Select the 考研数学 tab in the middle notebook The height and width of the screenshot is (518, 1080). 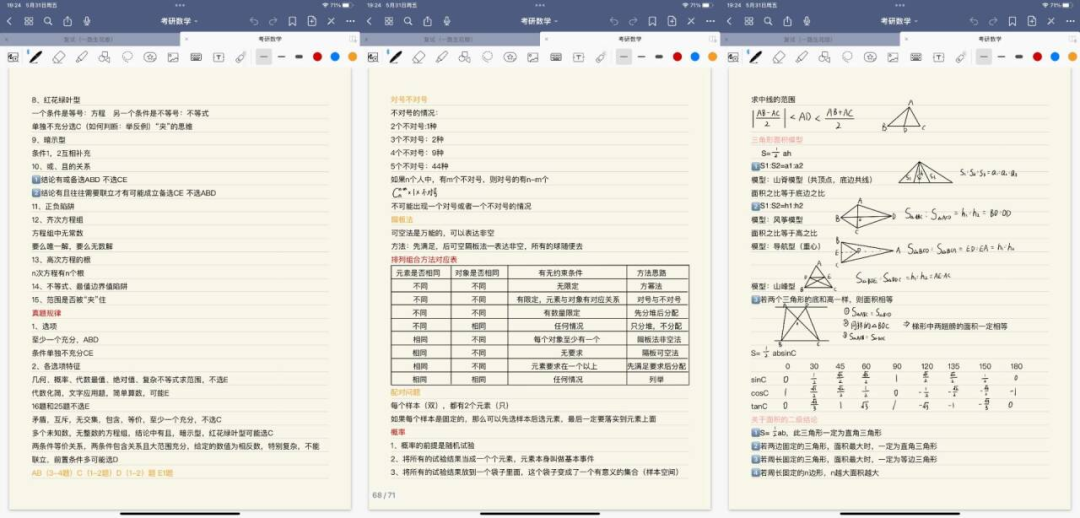(x=628, y=38)
